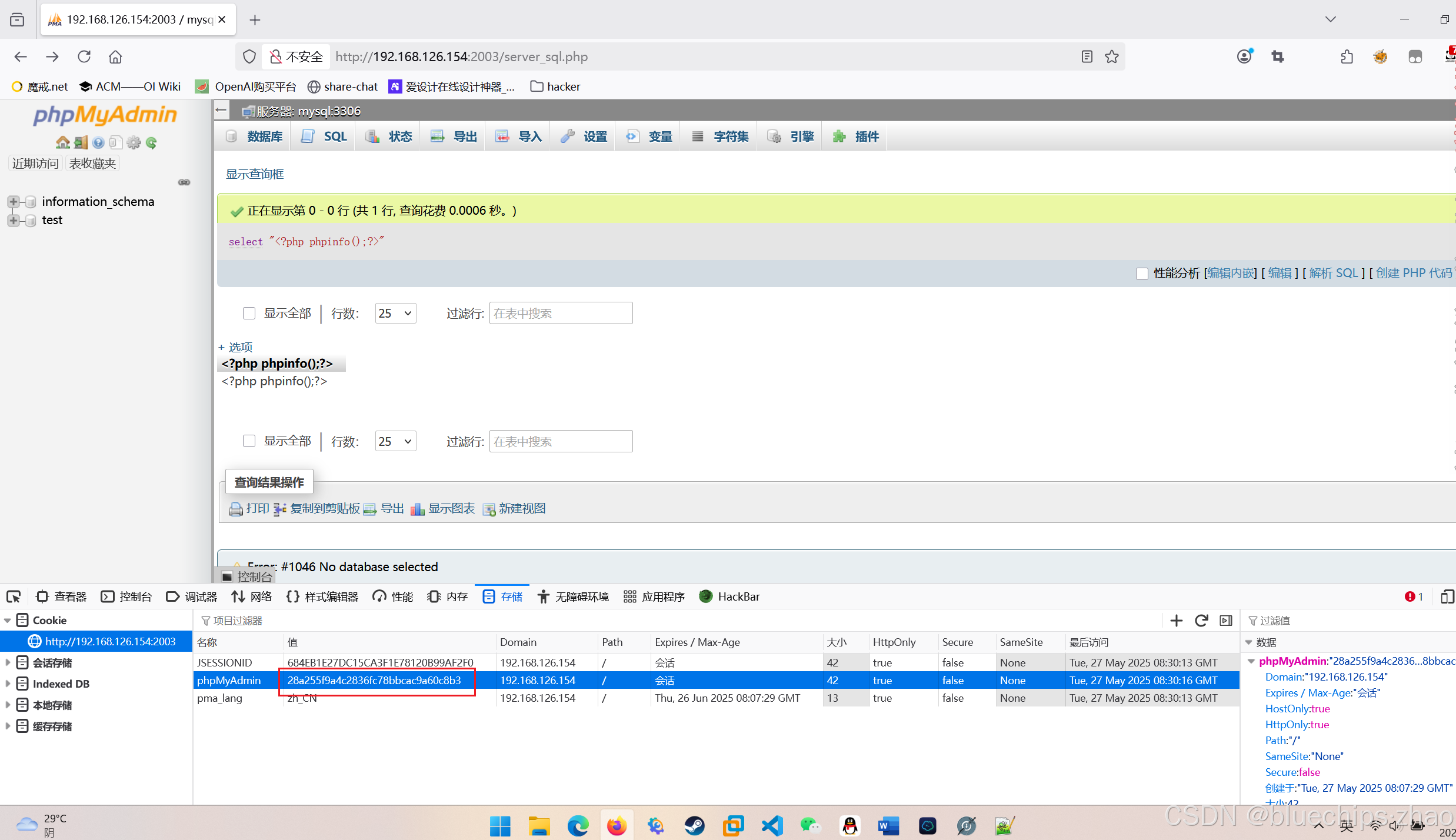Bookmark this page with star icon
Image resolution: width=1456 pixels, height=840 pixels.
pos(1112,56)
